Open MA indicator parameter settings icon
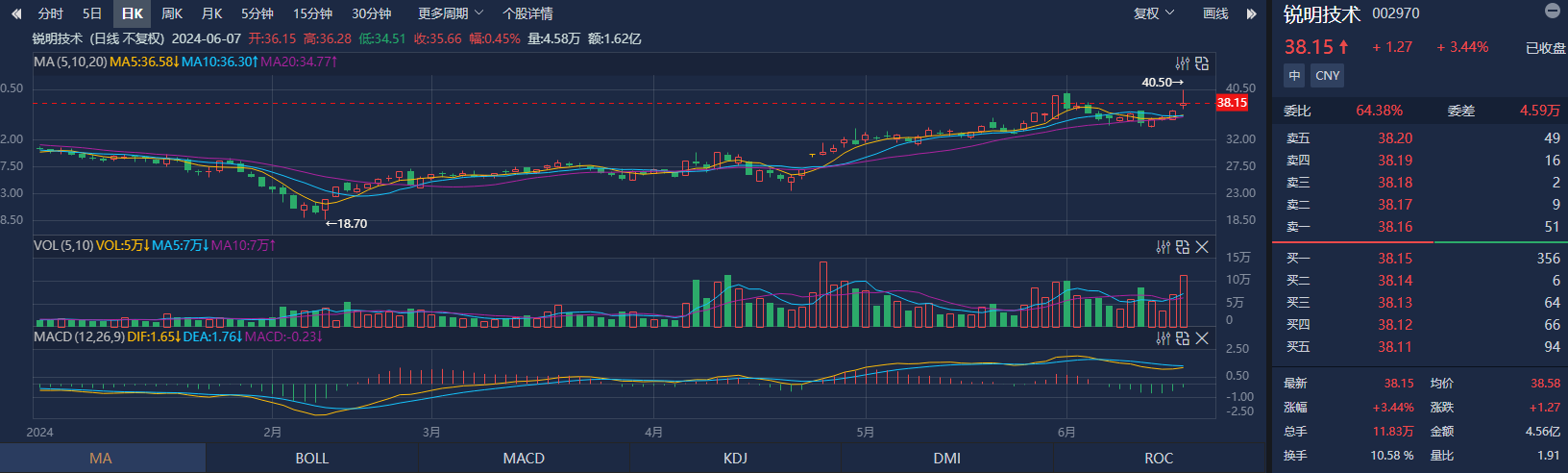1568x473 pixels. pyautogui.click(x=1183, y=63)
